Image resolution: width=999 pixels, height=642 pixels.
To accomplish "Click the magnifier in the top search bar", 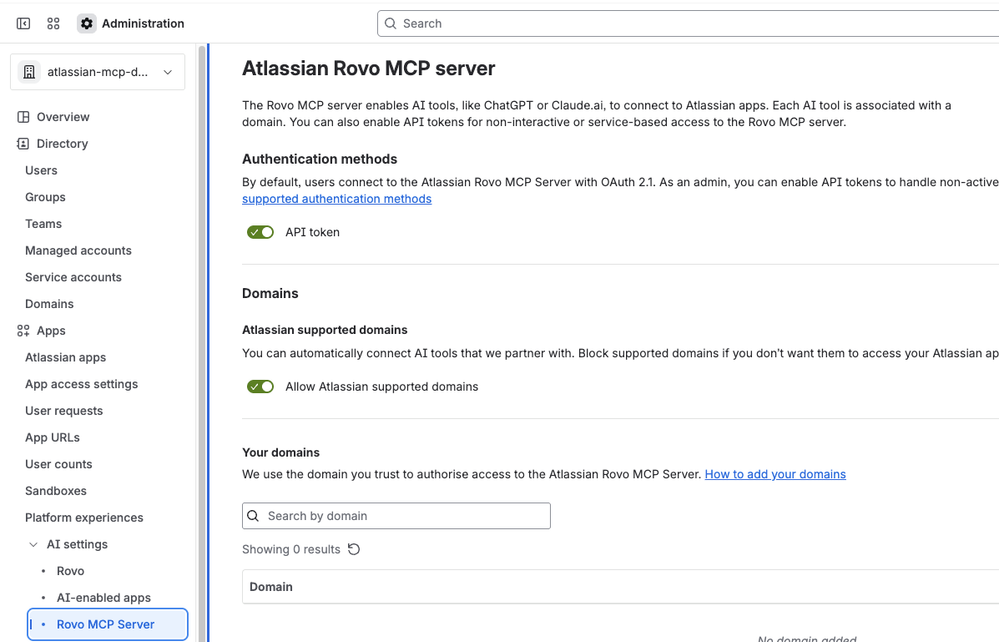I will click(390, 23).
